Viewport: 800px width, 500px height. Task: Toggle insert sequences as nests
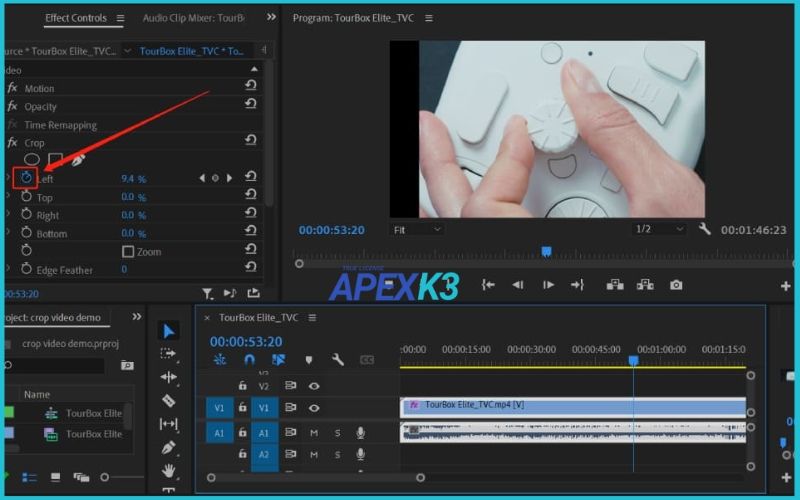pos(220,360)
